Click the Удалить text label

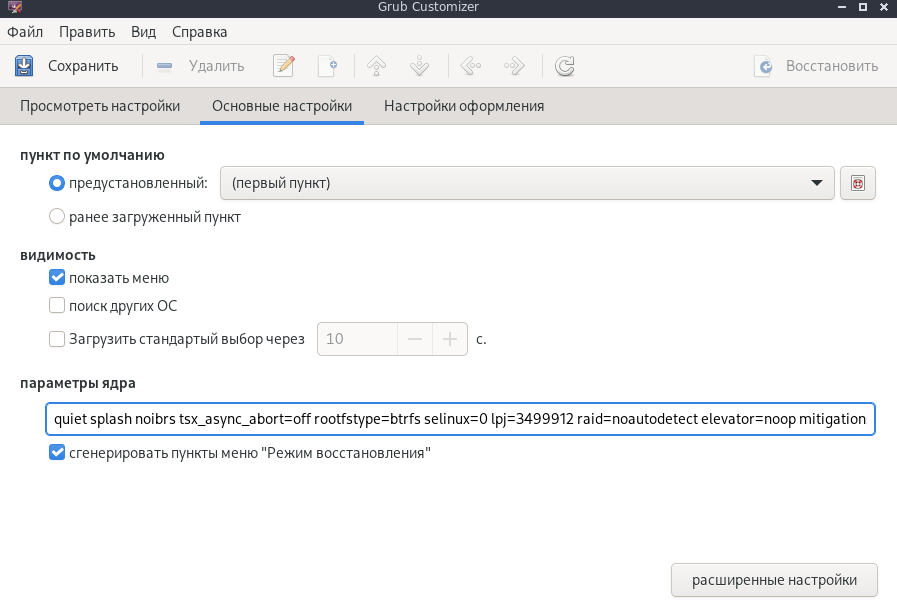point(217,66)
